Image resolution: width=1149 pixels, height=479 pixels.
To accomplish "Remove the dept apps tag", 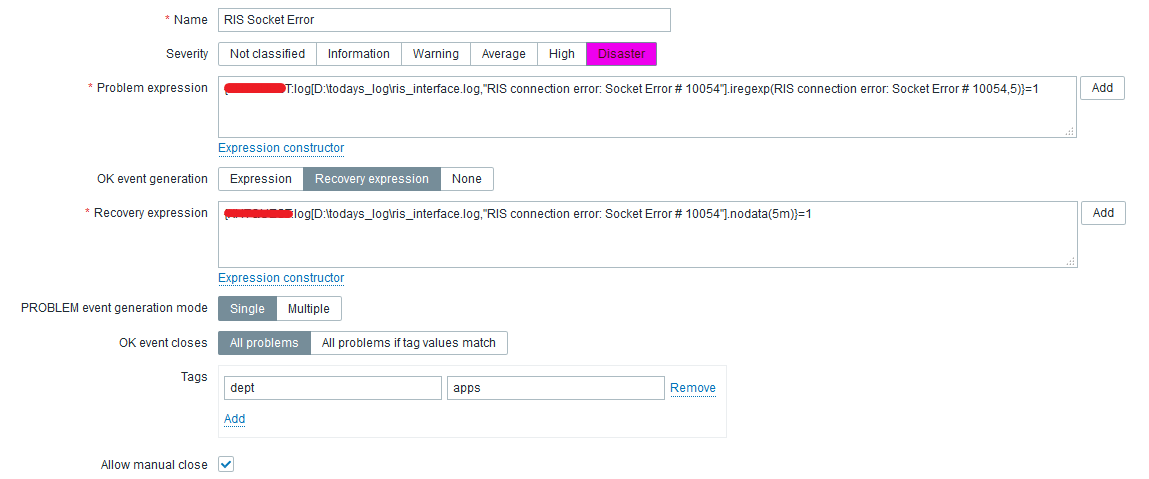I will point(692,388).
